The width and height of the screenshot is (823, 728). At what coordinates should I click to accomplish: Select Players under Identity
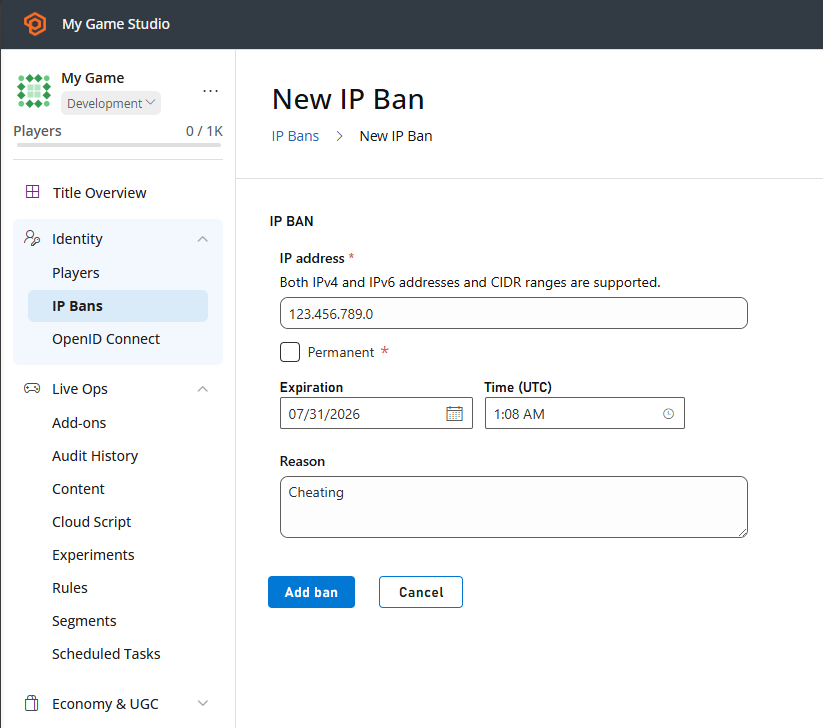[x=76, y=273]
